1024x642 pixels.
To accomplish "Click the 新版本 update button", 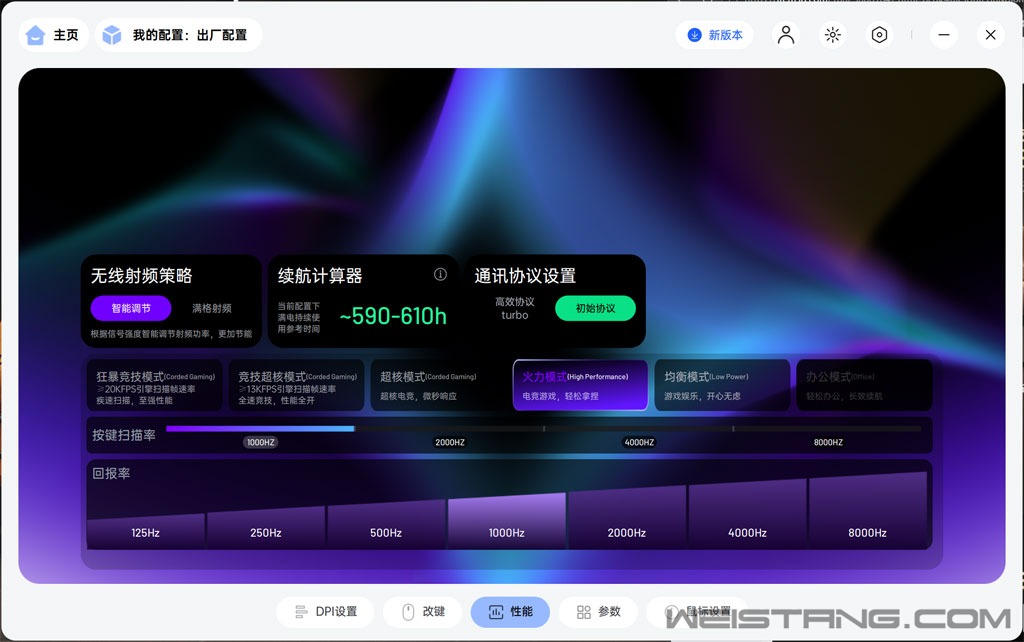I will [x=714, y=35].
